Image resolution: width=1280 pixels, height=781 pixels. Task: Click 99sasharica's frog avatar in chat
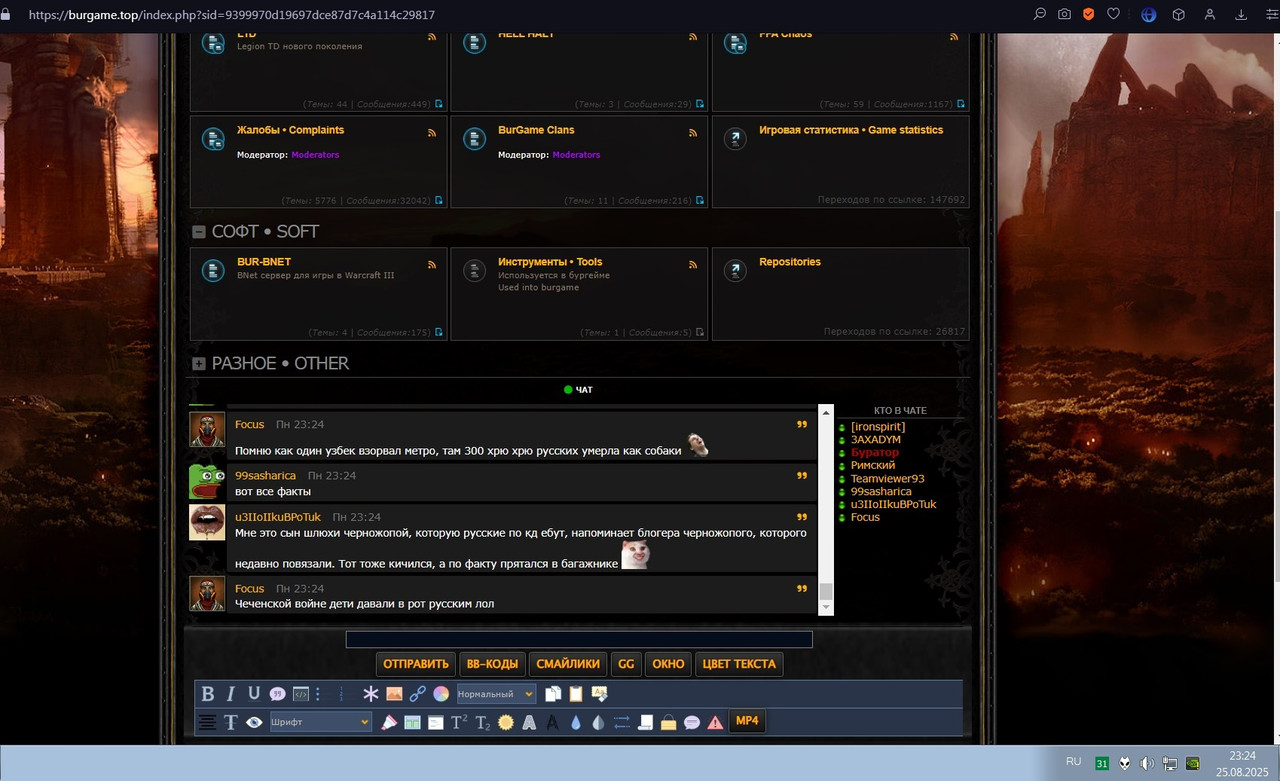point(207,481)
